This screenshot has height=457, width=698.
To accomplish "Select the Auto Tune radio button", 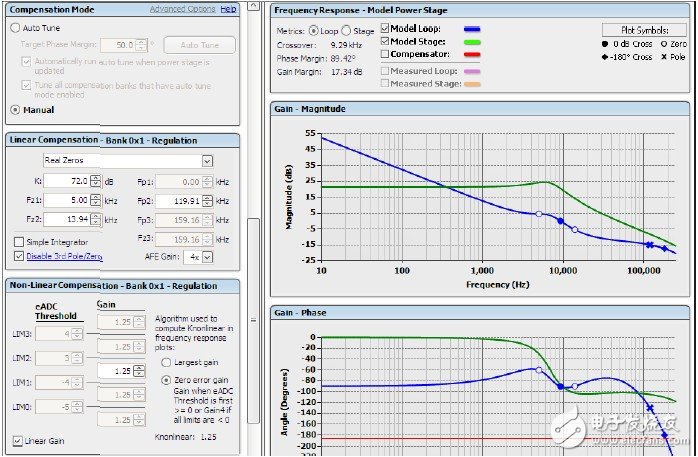I will (x=15, y=28).
